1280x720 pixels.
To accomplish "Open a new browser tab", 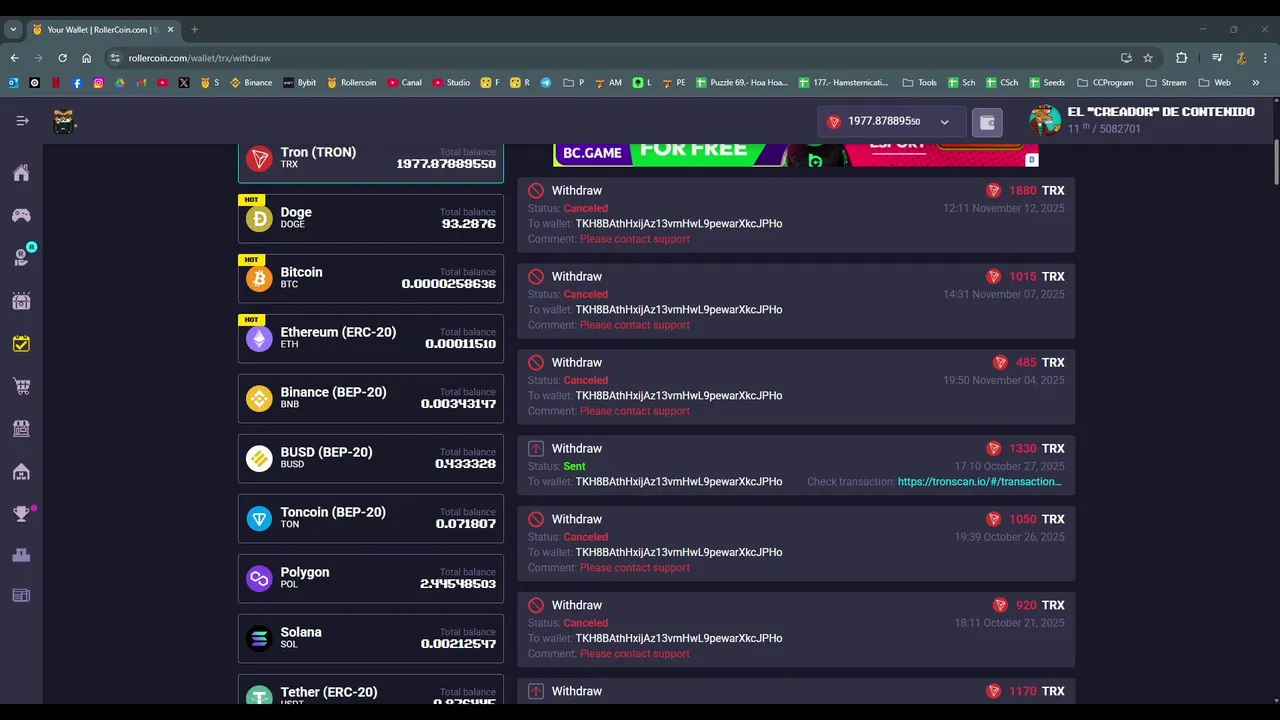I will tap(194, 30).
